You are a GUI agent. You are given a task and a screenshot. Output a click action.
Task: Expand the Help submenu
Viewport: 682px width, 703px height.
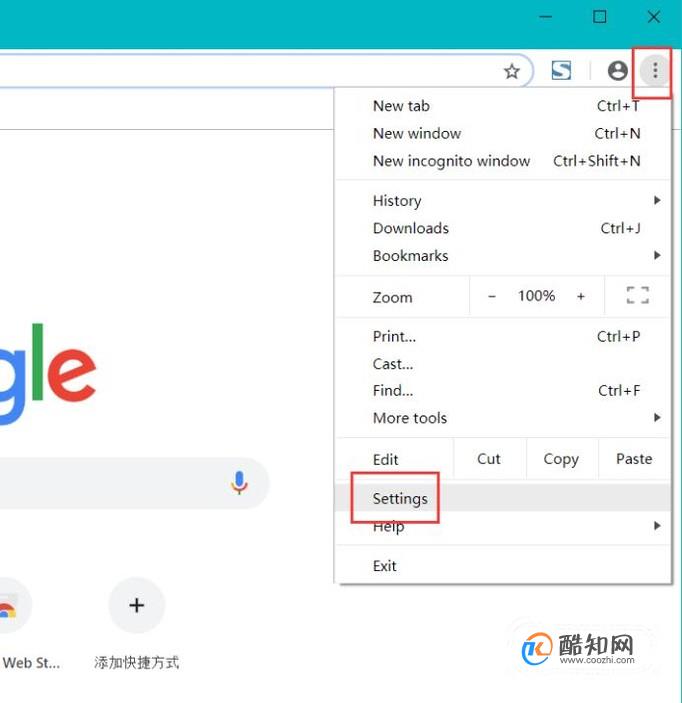coord(502,526)
